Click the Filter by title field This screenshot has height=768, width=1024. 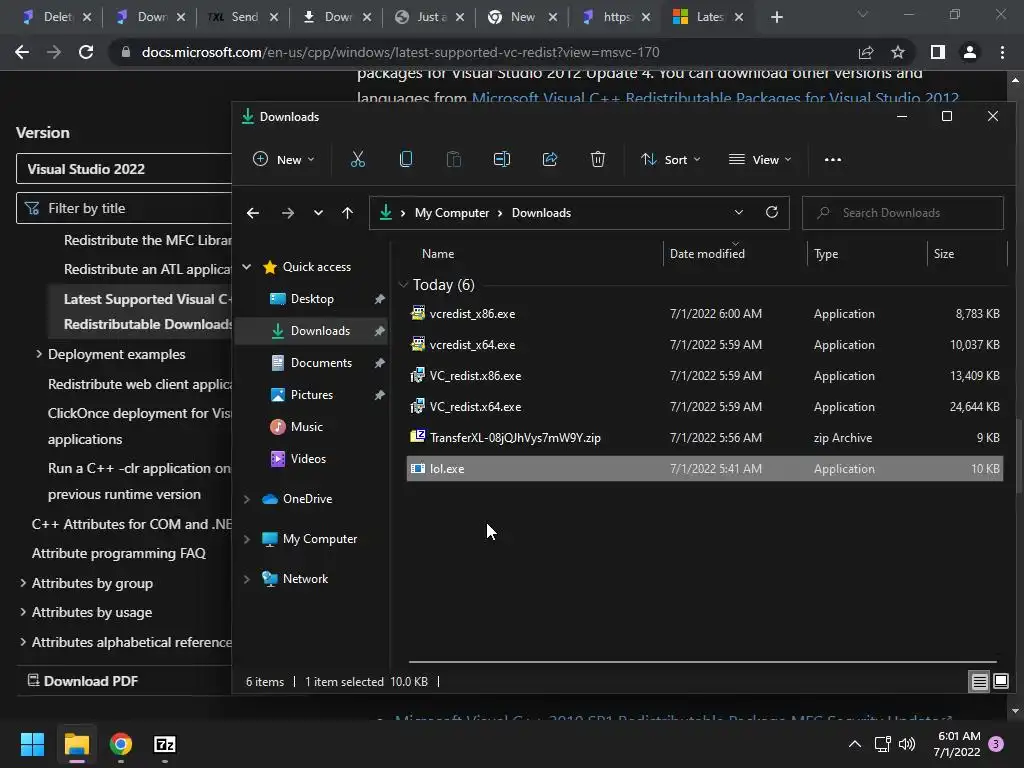[124, 208]
